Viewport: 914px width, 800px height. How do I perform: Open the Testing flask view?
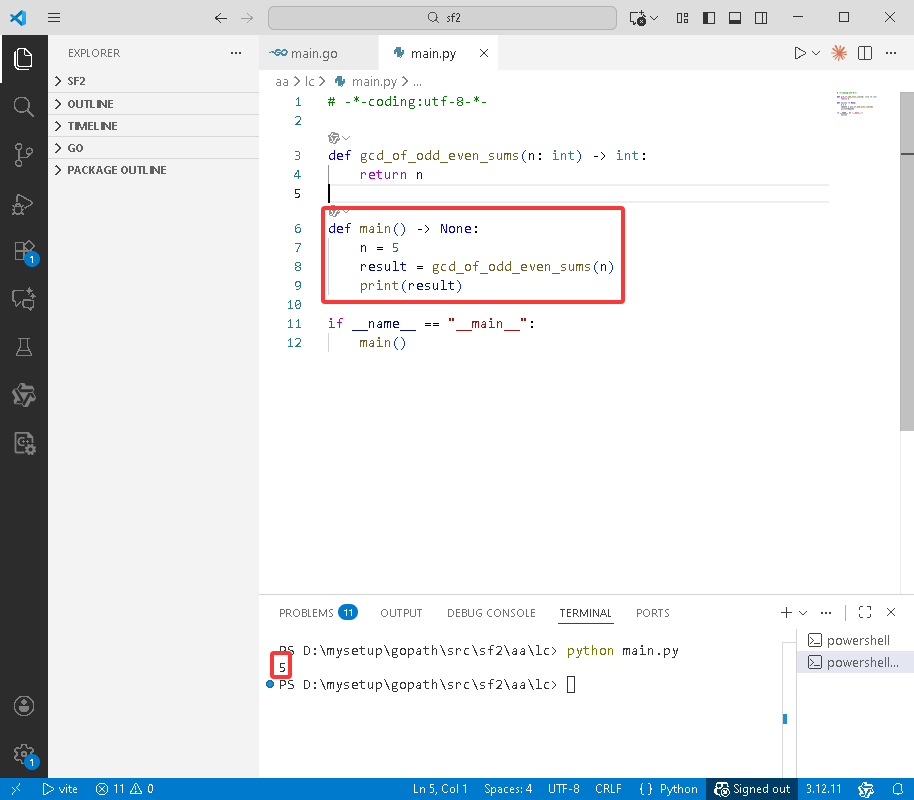coord(24,347)
